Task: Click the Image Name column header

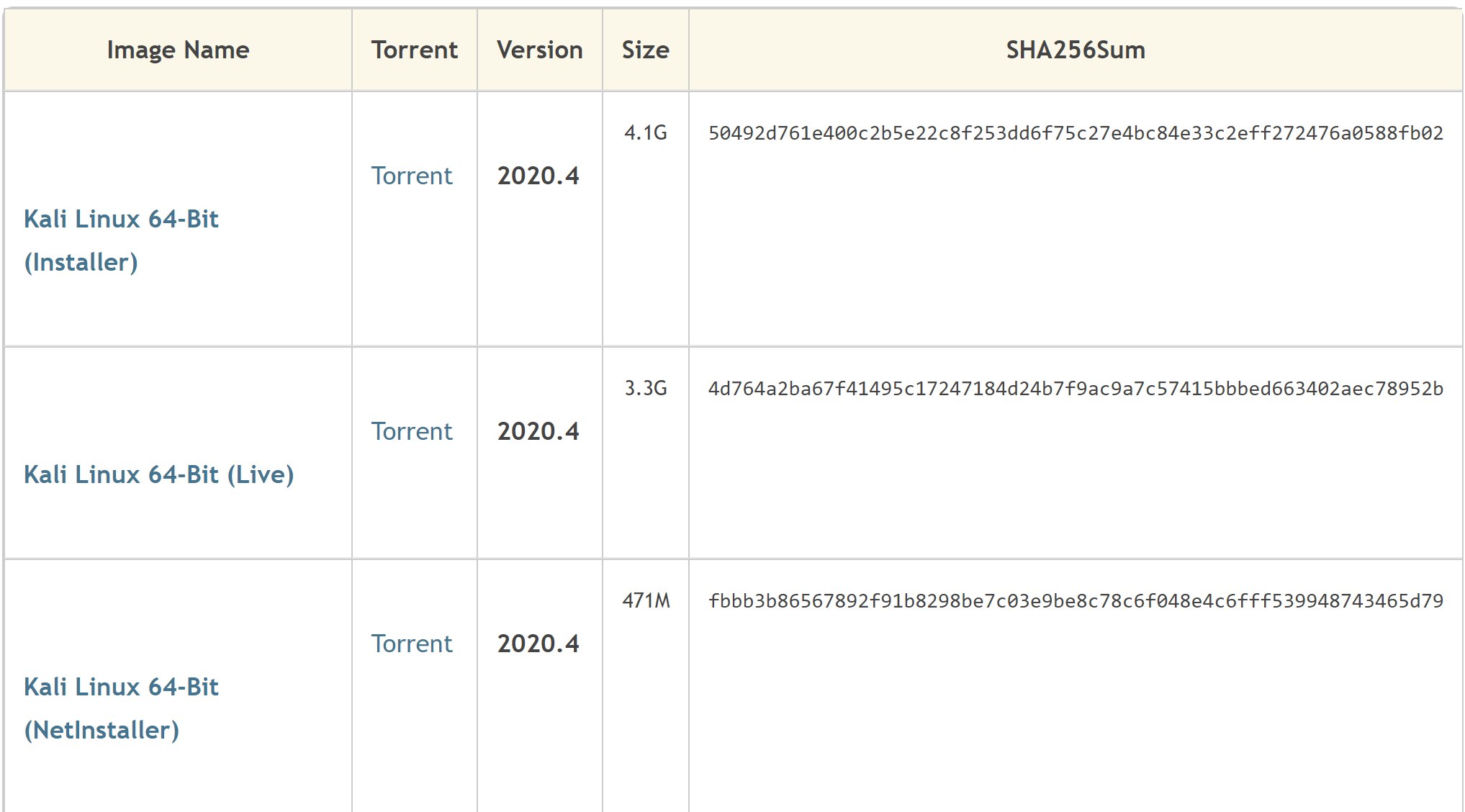Action: 178,50
